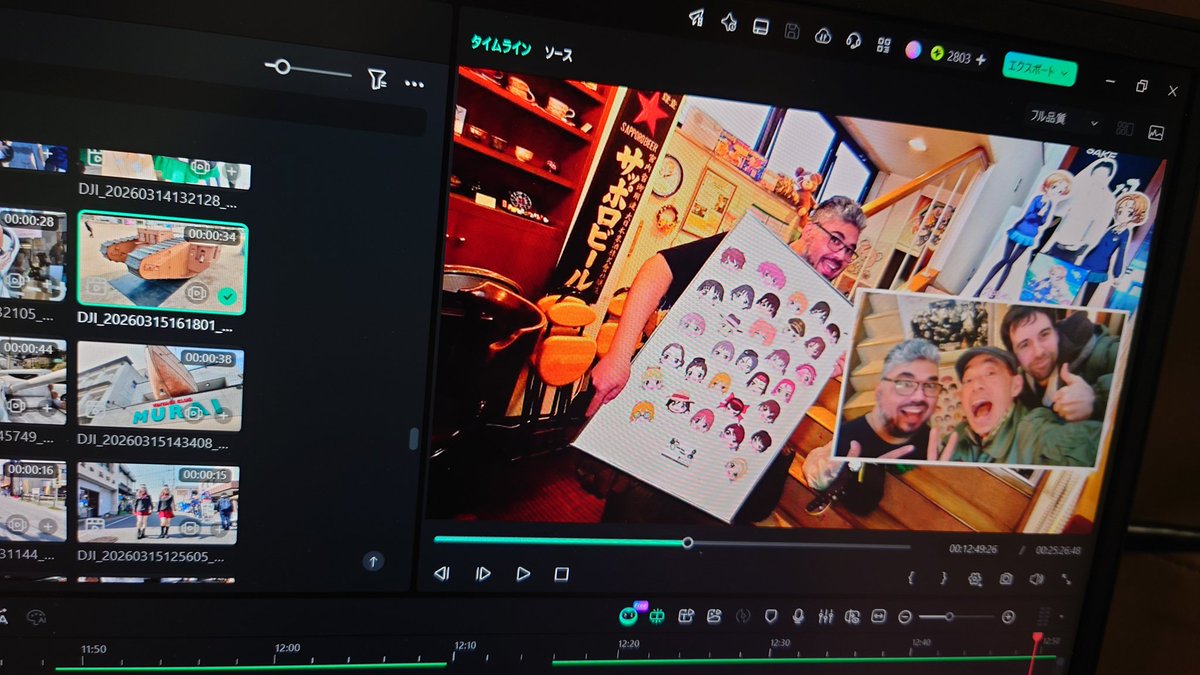The image size is (1200, 675).
Task: Take a snapshot with camera icon
Action: tap(1006, 579)
